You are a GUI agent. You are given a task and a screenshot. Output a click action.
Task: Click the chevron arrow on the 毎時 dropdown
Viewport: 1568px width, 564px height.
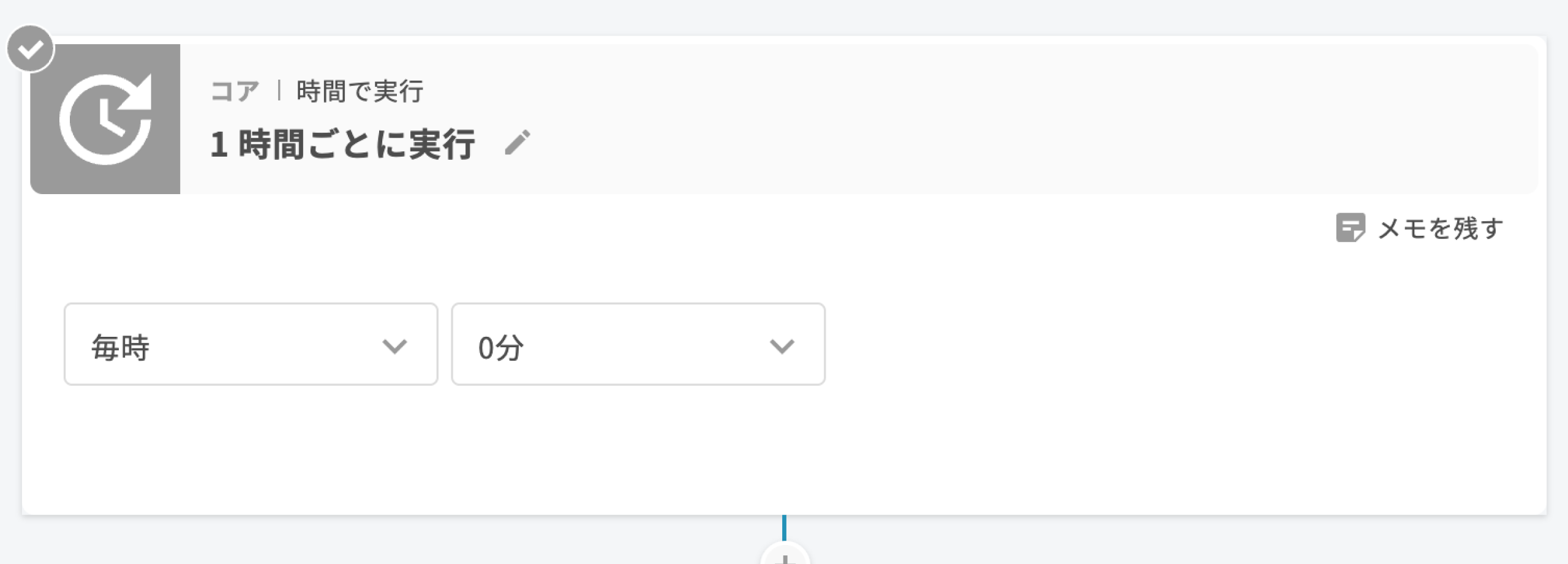pos(394,346)
